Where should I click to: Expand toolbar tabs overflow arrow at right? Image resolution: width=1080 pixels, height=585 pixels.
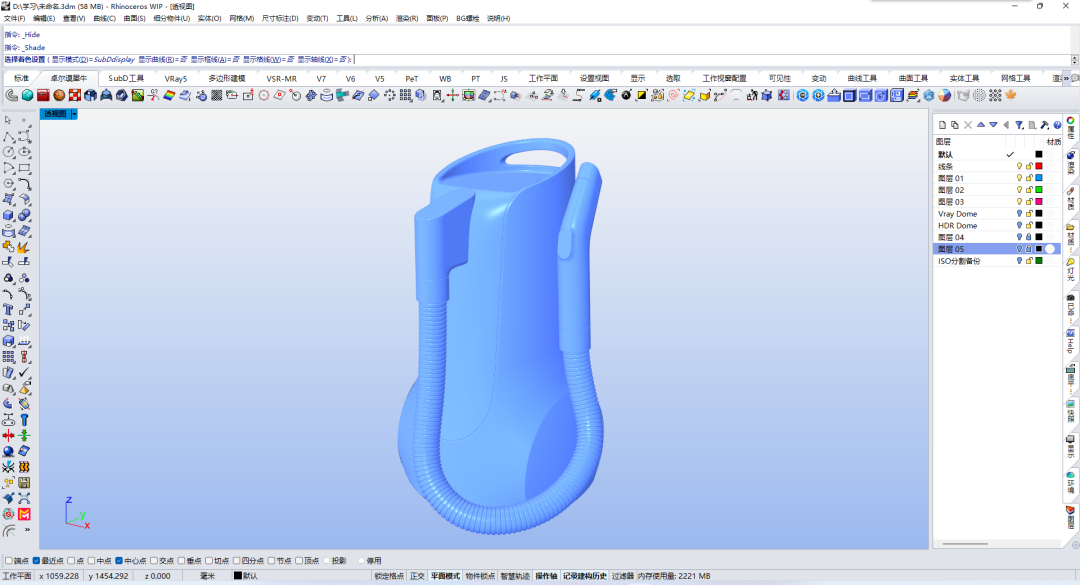click(1067, 79)
